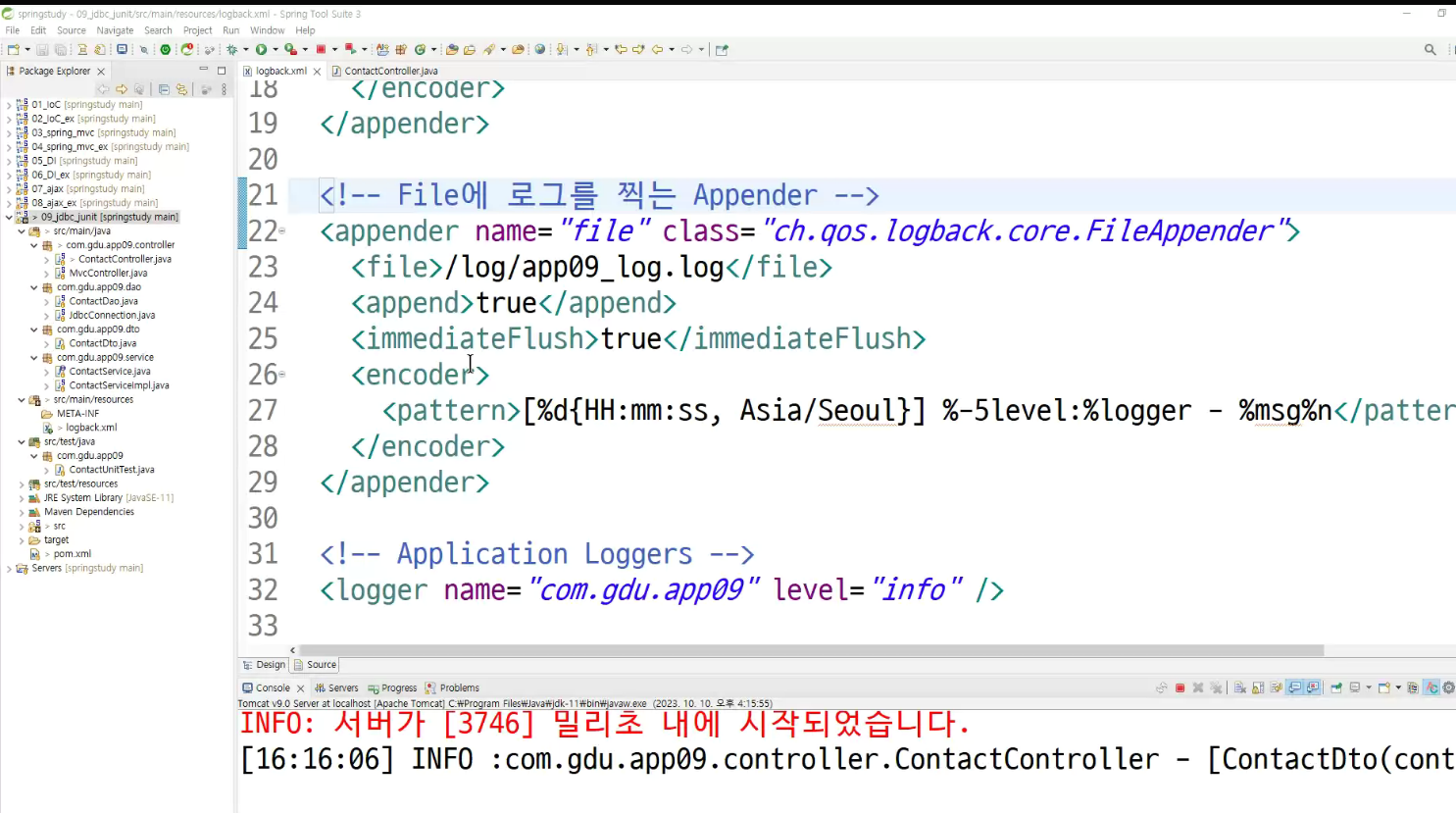Toggle Show Console When Standard Error Changes
1456x813 pixels.
[1313, 687]
